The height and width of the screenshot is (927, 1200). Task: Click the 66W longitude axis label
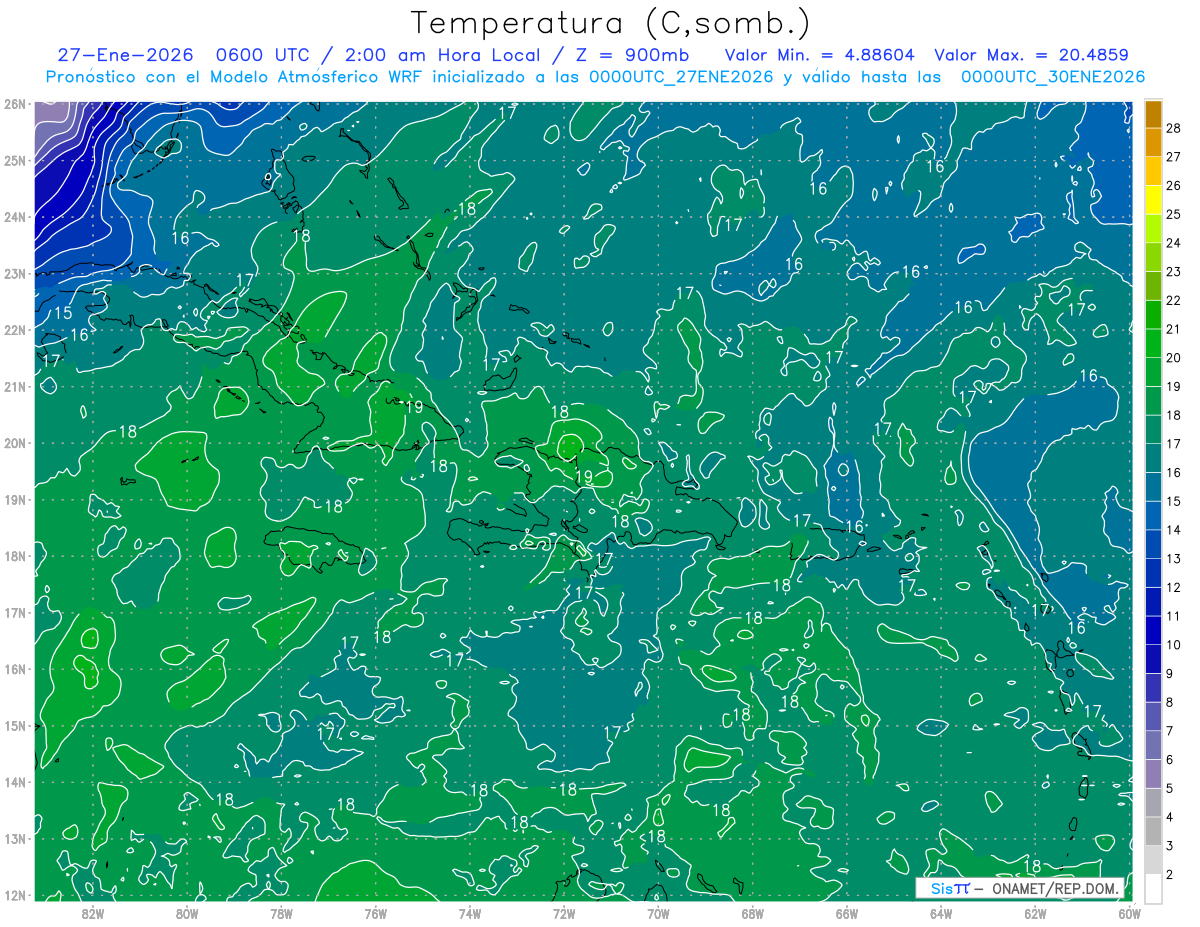pyautogui.click(x=846, y=913)
